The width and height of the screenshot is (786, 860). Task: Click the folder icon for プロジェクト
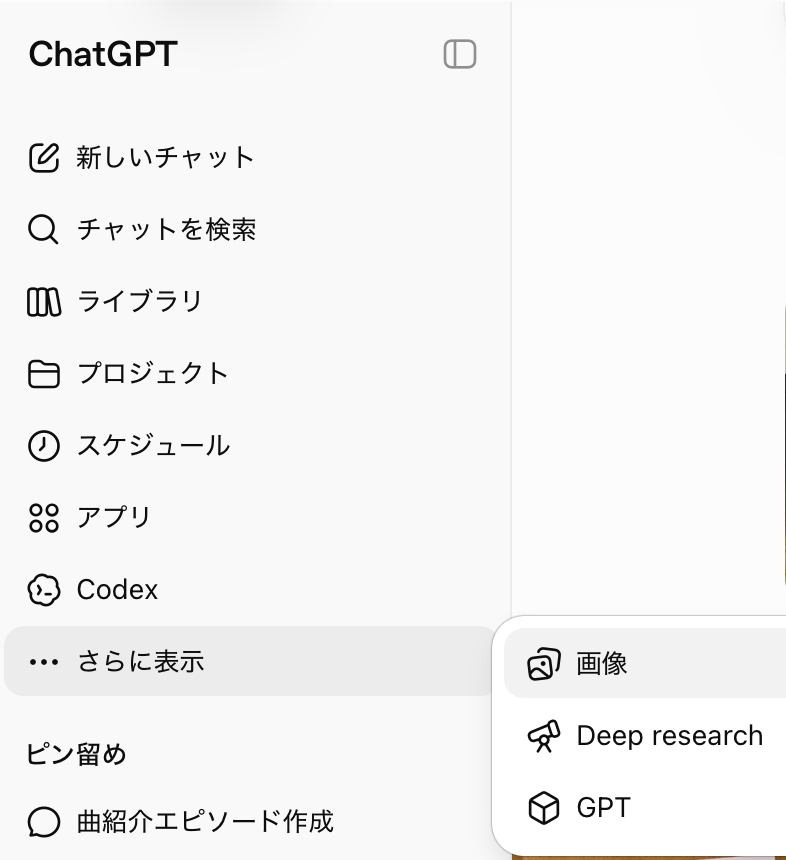pyautogui.click(x=44, y=374)
